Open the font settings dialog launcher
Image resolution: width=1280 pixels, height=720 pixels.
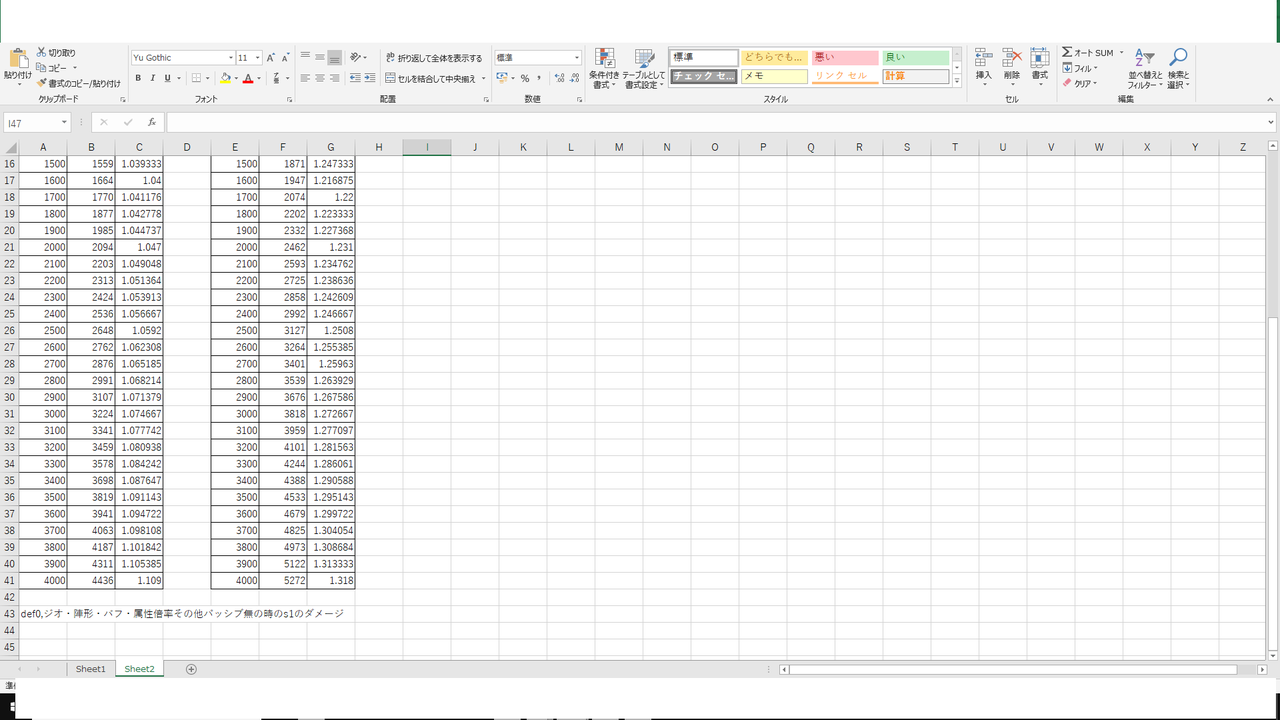tap(290, 100)
